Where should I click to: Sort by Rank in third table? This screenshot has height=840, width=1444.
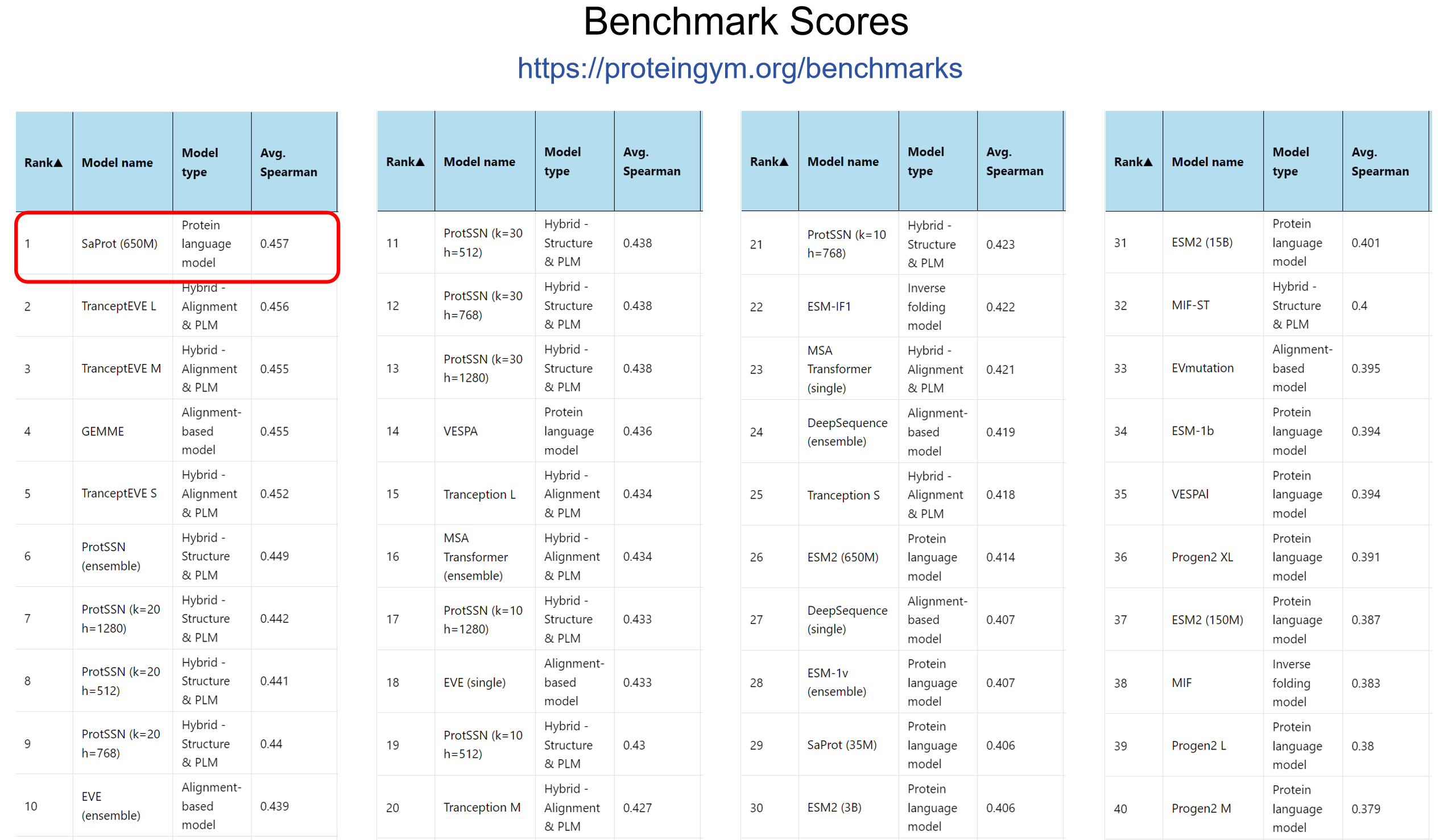click(x=769, y=162)
